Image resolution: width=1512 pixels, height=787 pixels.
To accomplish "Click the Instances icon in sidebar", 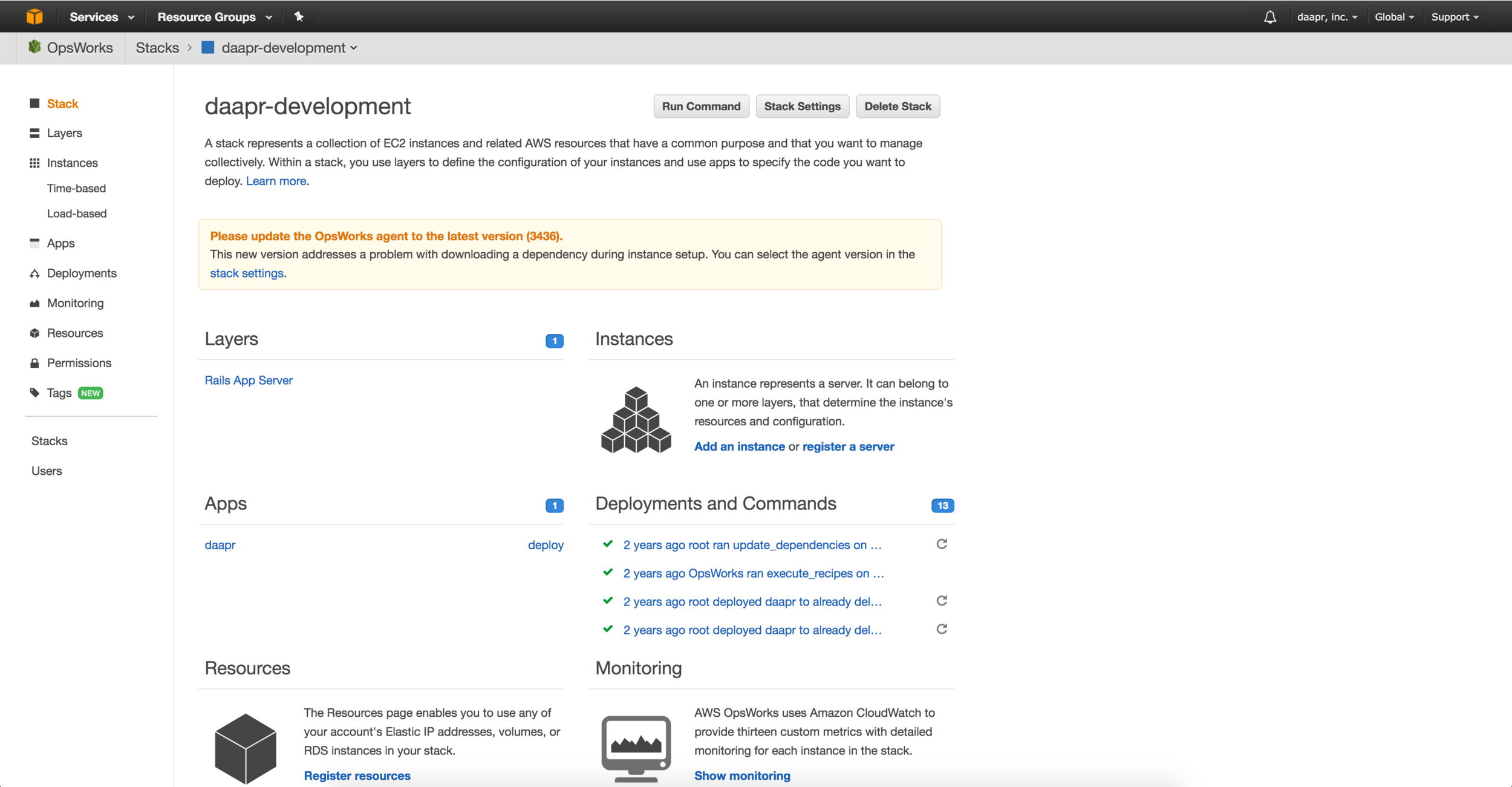I will (x=35, y=162).
